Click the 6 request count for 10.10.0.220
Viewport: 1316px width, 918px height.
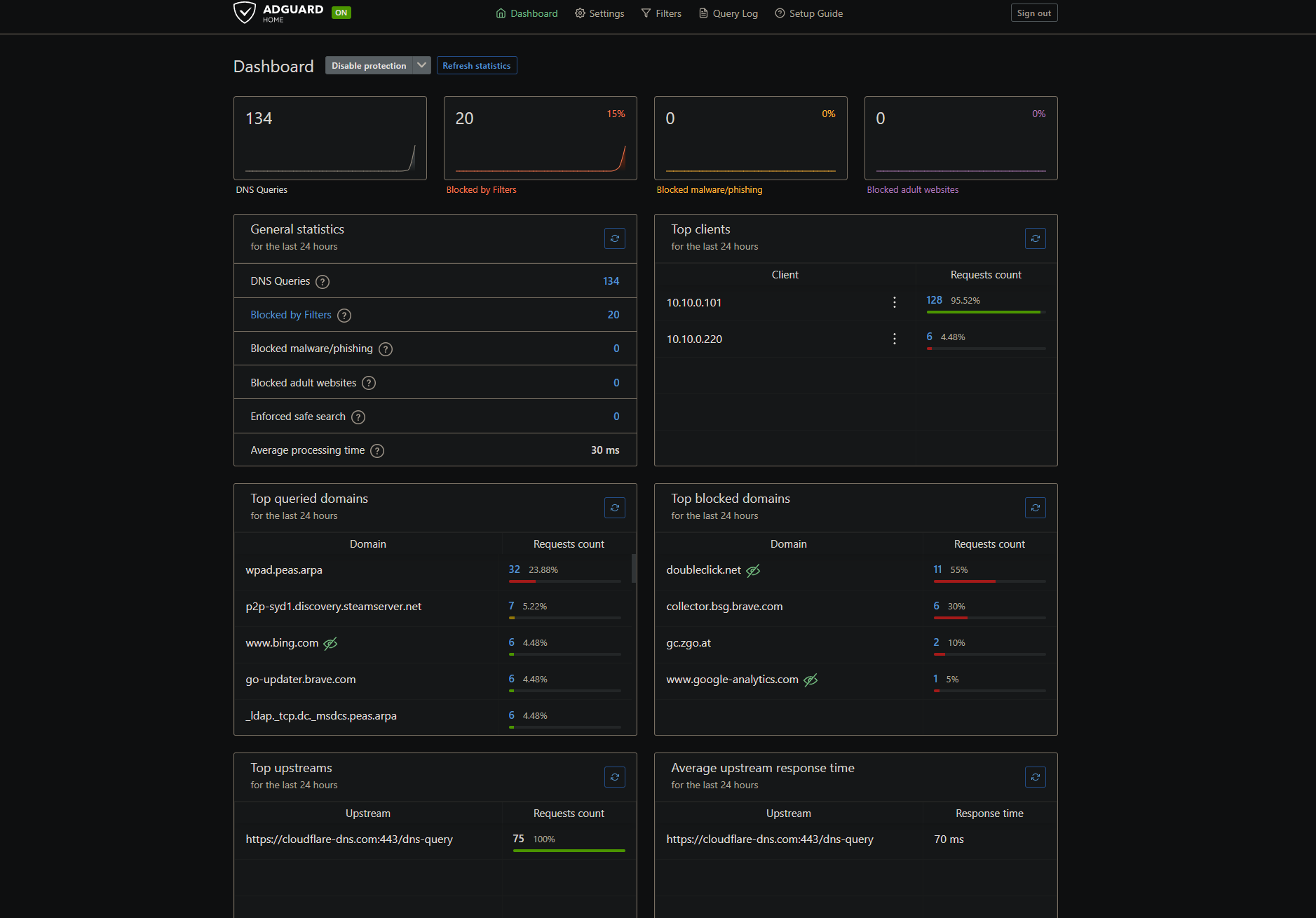[930, 337]
